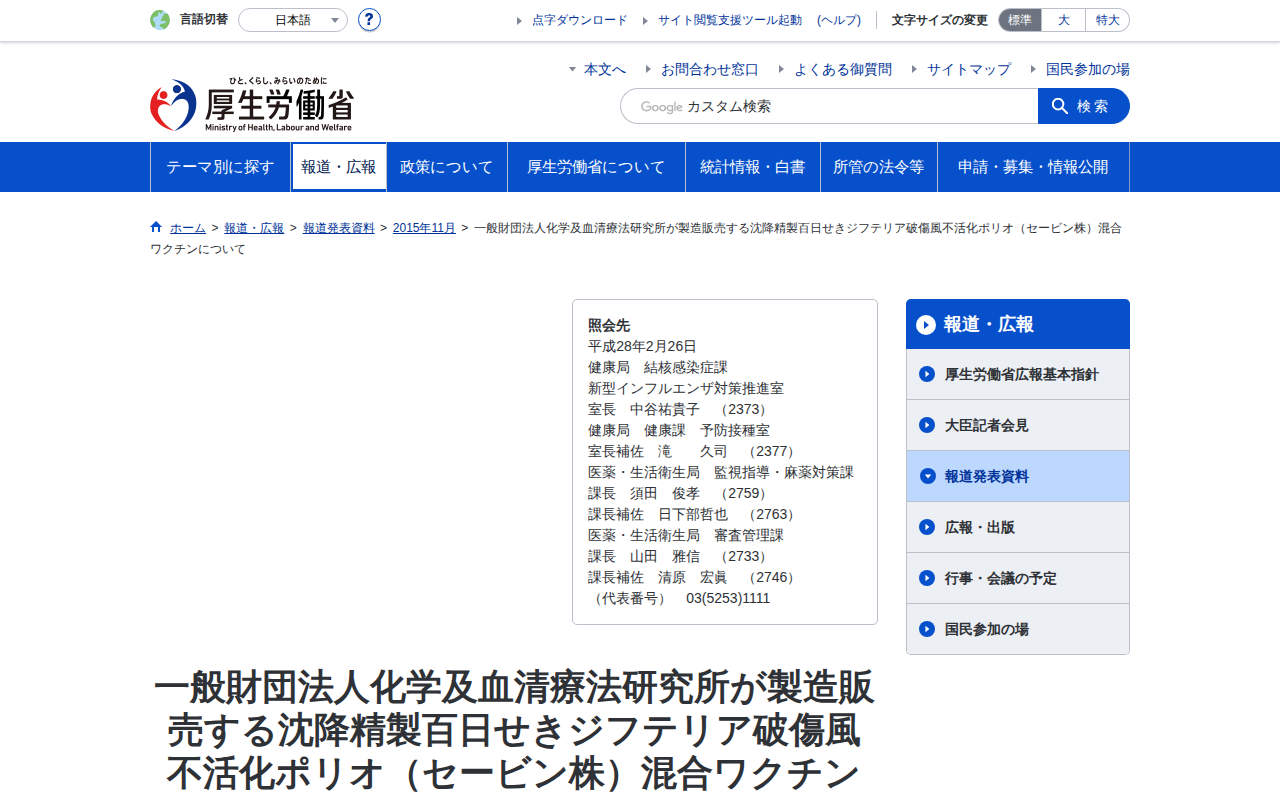
Task: Click the 新型インフルエンザ対策推進室 line
Action: [686, 388]
